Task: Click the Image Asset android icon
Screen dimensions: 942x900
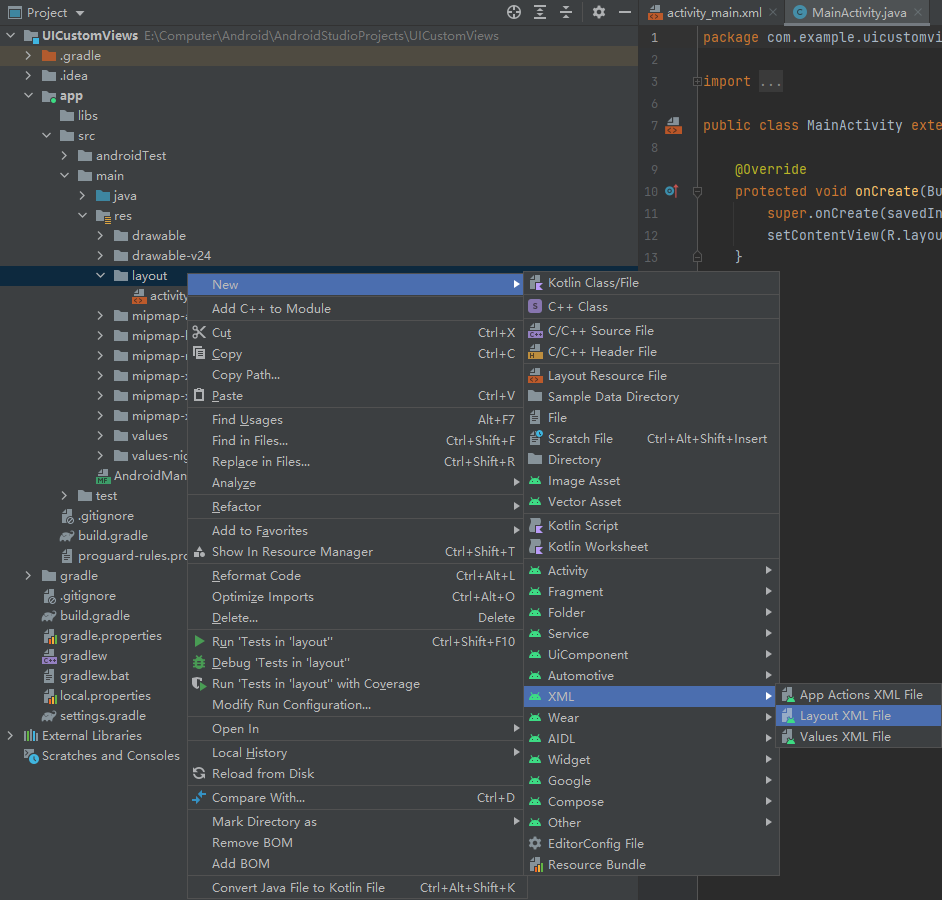Action: pyautogui.click(x=535, y=481)
